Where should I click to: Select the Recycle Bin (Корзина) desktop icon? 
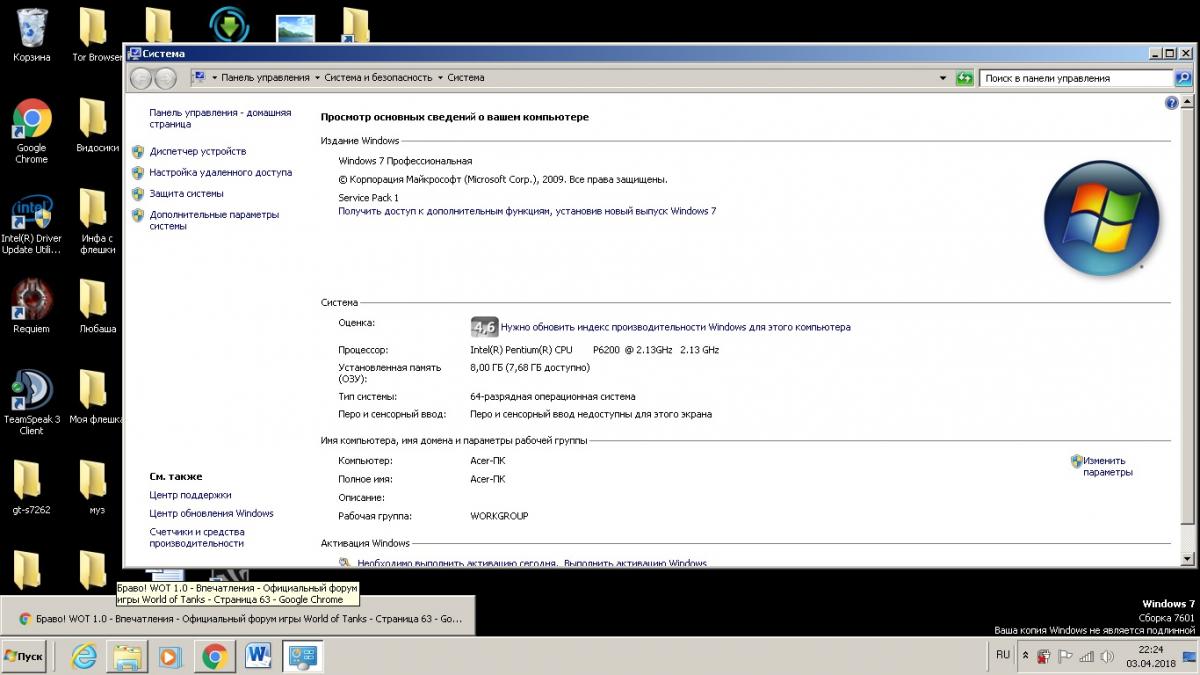click(31, 35)
